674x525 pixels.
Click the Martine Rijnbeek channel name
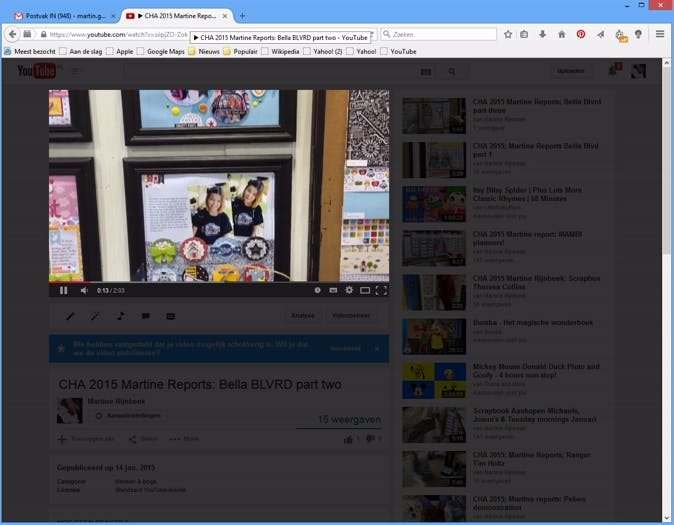(116, 401)
